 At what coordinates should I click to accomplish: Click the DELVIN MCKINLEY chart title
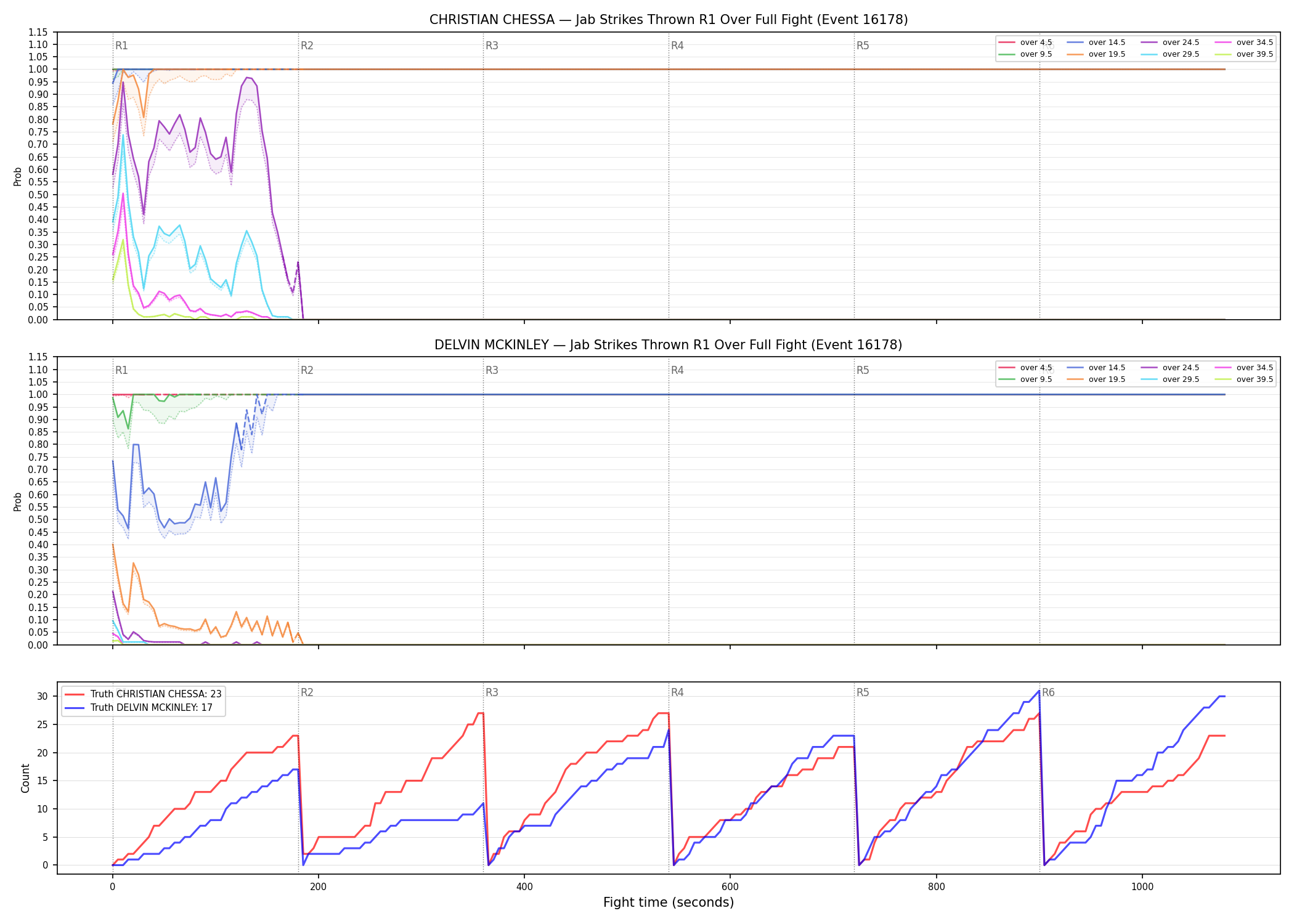(669, 345)
